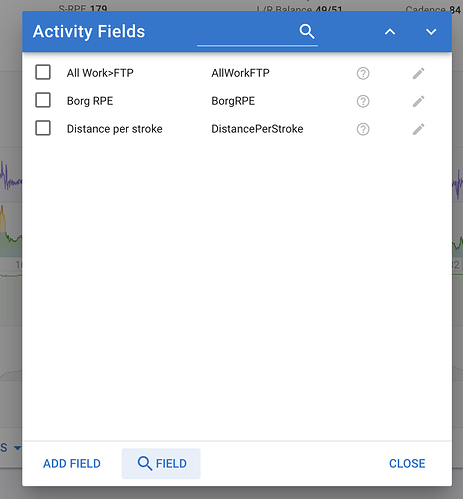Click the up chevron in Activity Fields header
463x499 pixels.
tap(390, 32)
